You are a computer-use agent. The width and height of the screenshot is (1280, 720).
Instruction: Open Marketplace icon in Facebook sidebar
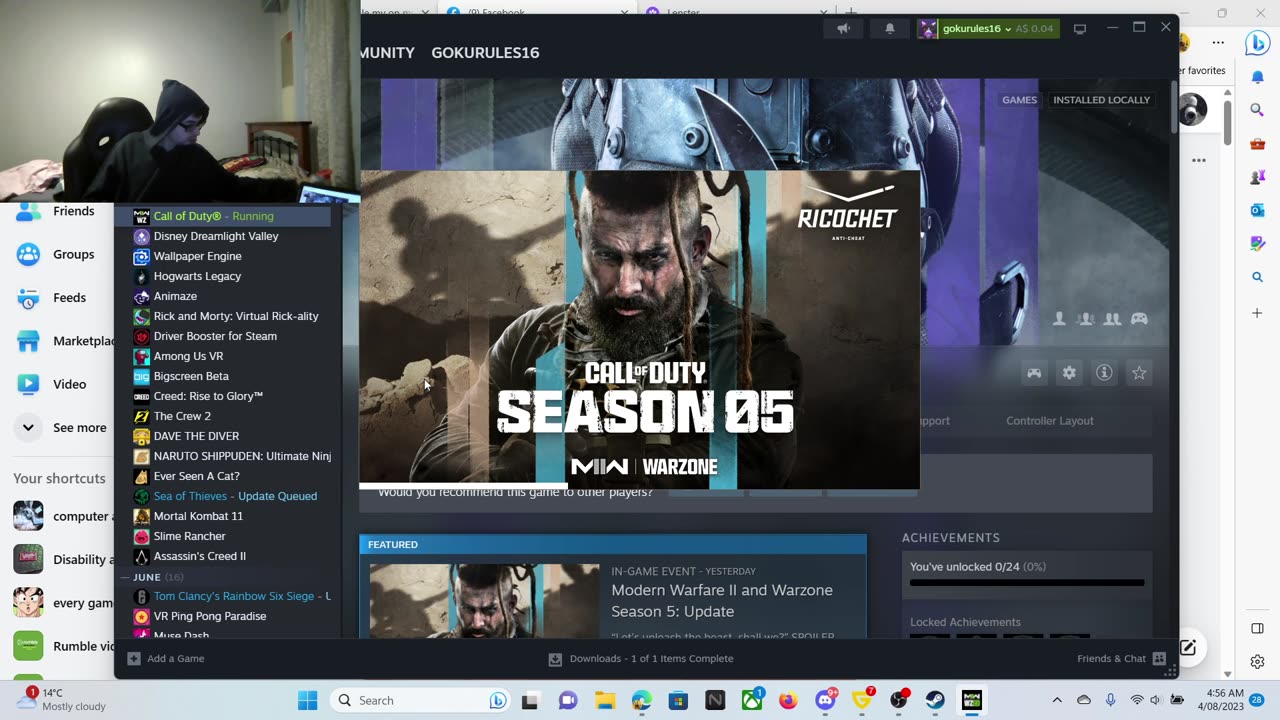(28, 341)
